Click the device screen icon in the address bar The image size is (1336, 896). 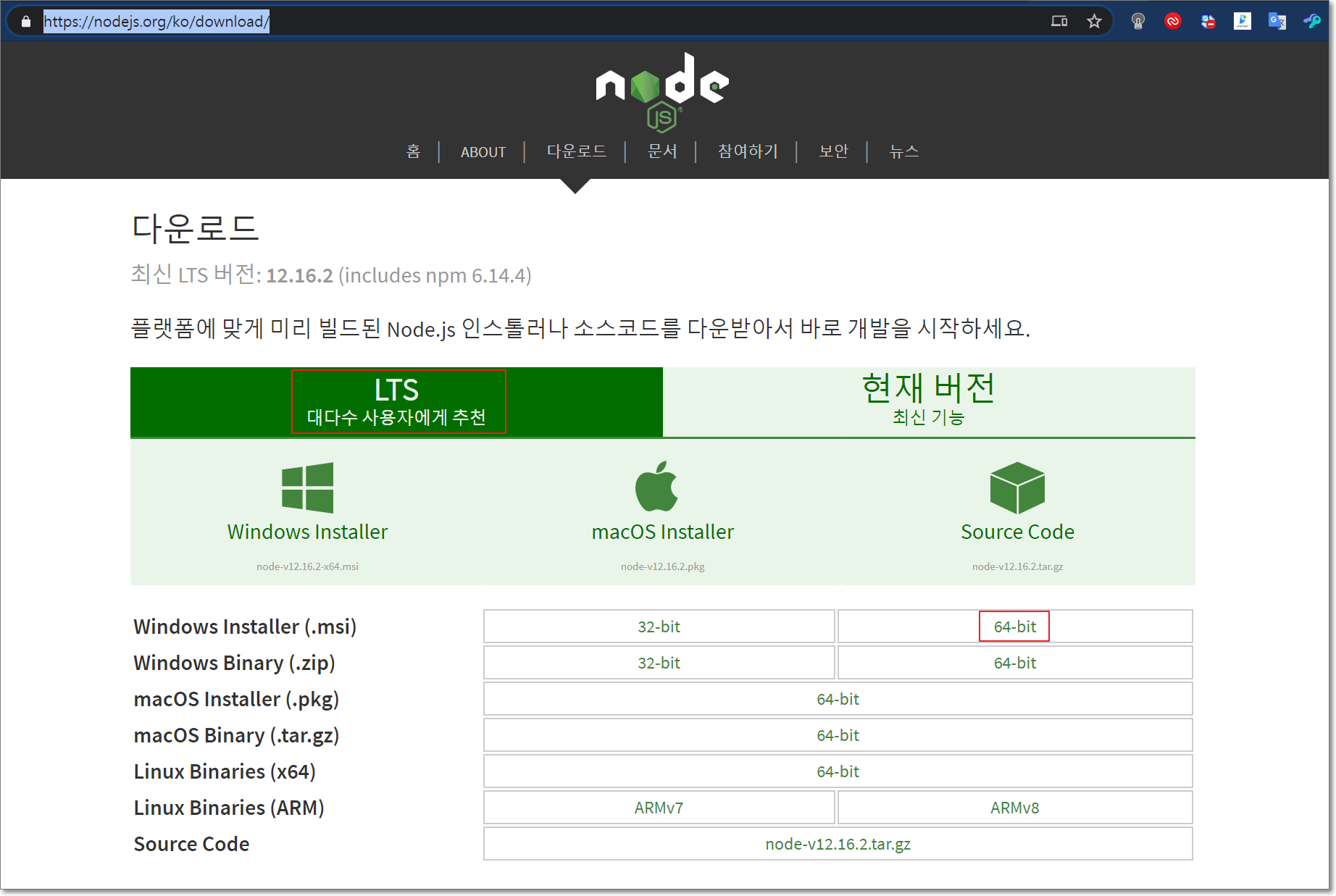point(1059,22)
